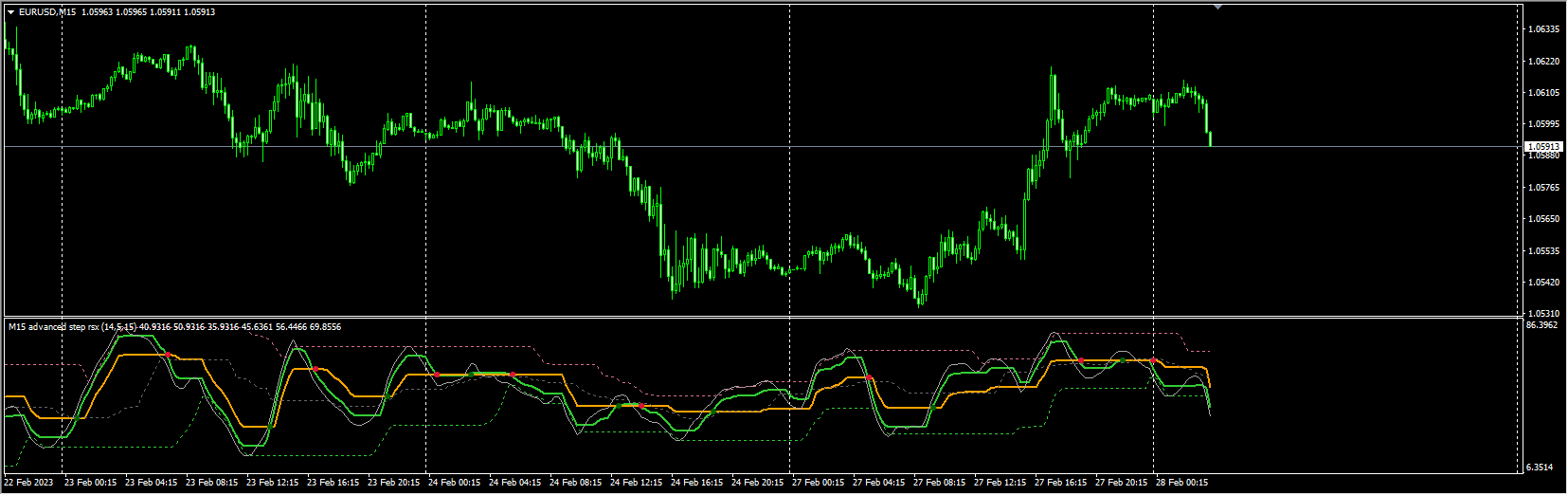Click the 27 Feb 20:15 time label
Viewport: 1568px width, 495px height.
[1122, 483]
